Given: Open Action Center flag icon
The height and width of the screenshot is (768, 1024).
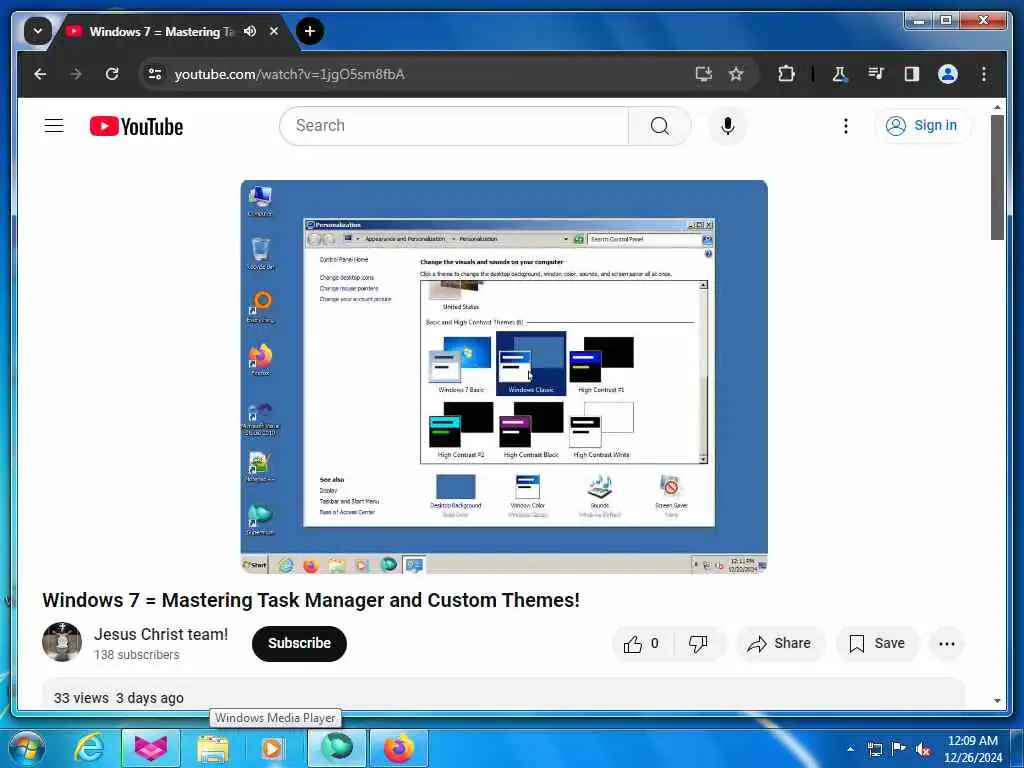Looking at the screenshot, I should [899, 749].
